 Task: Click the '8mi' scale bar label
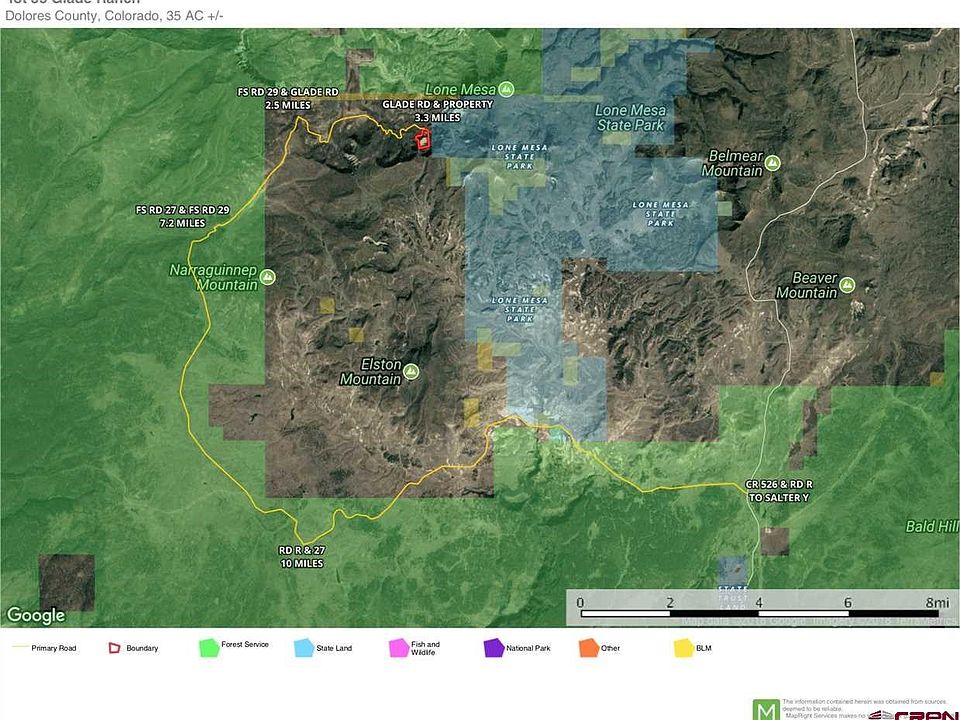(937, 602)
